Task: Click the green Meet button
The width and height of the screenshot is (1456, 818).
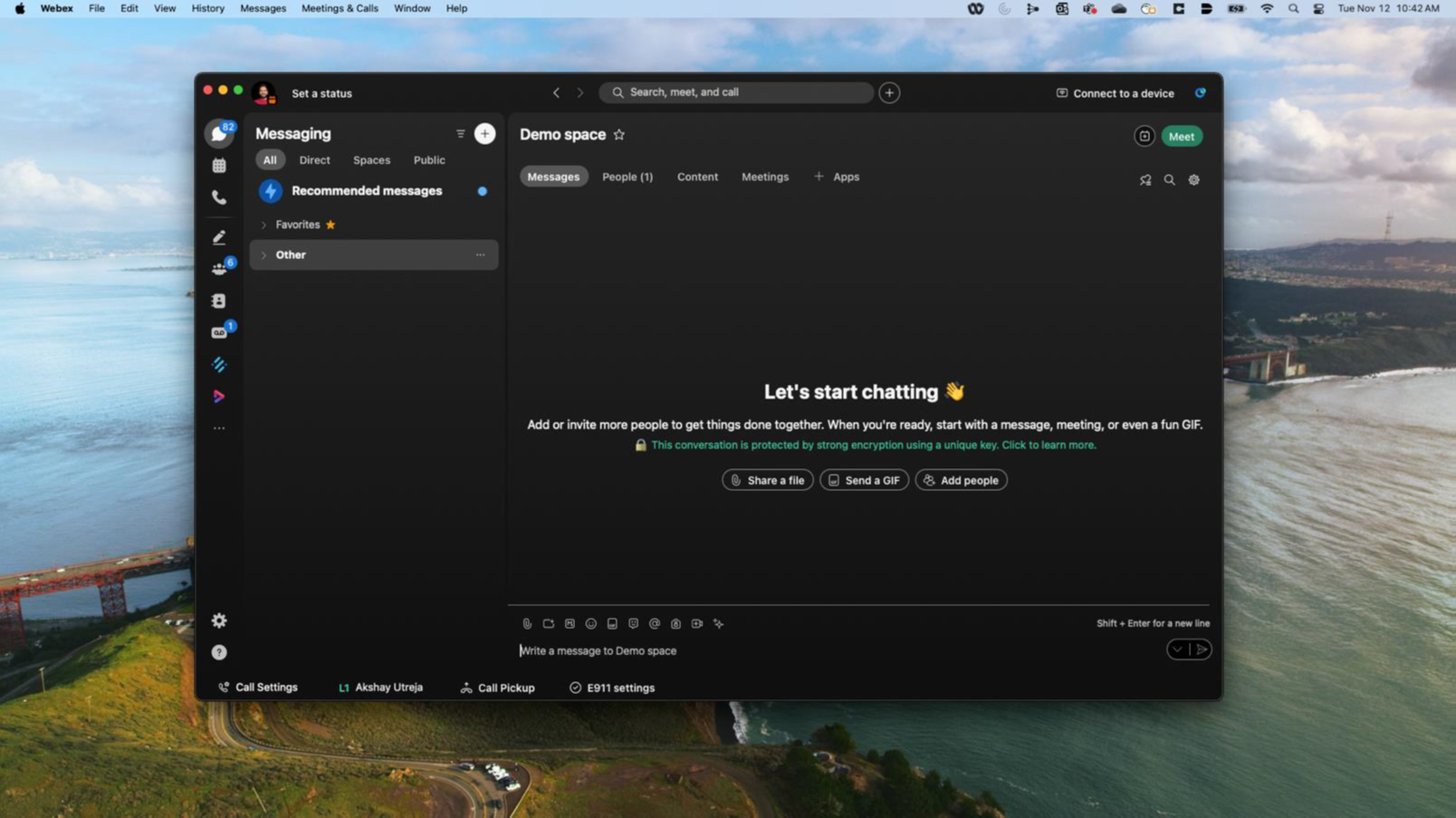Action: (1182, 136)
